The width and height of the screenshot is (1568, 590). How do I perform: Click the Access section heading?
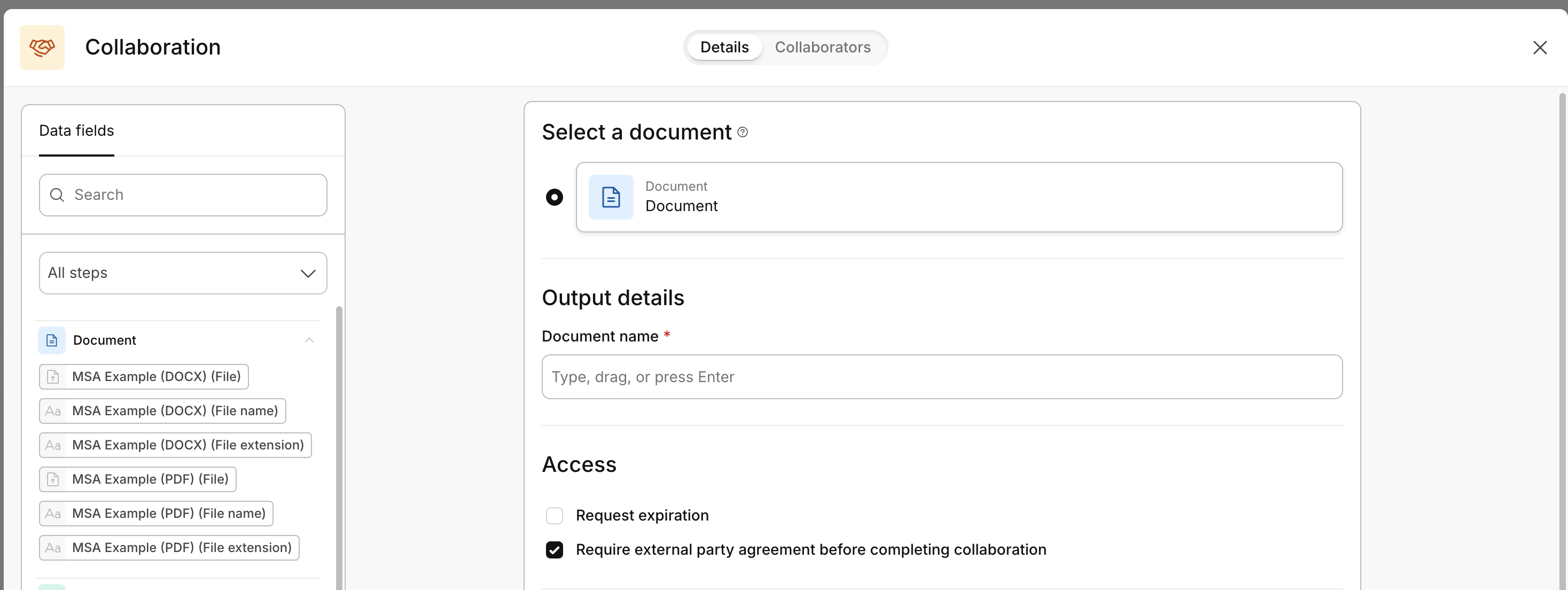(579, 464)
